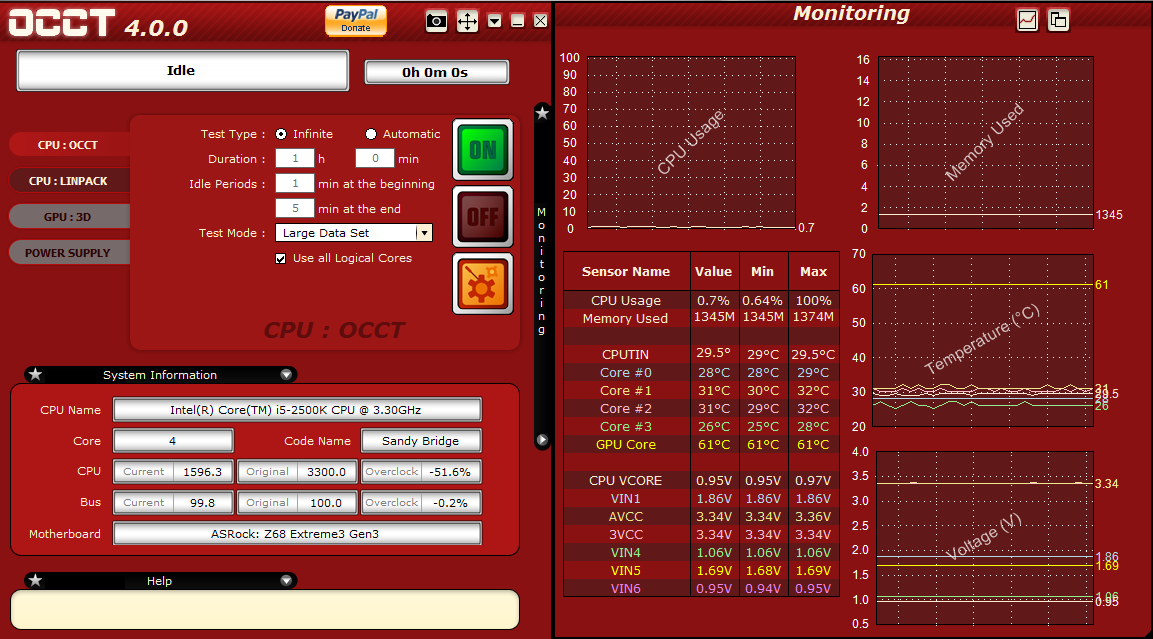Open test settings orange gear icon
The width and height of the screenshot is (1153, 639).
[x=483, y=284]
